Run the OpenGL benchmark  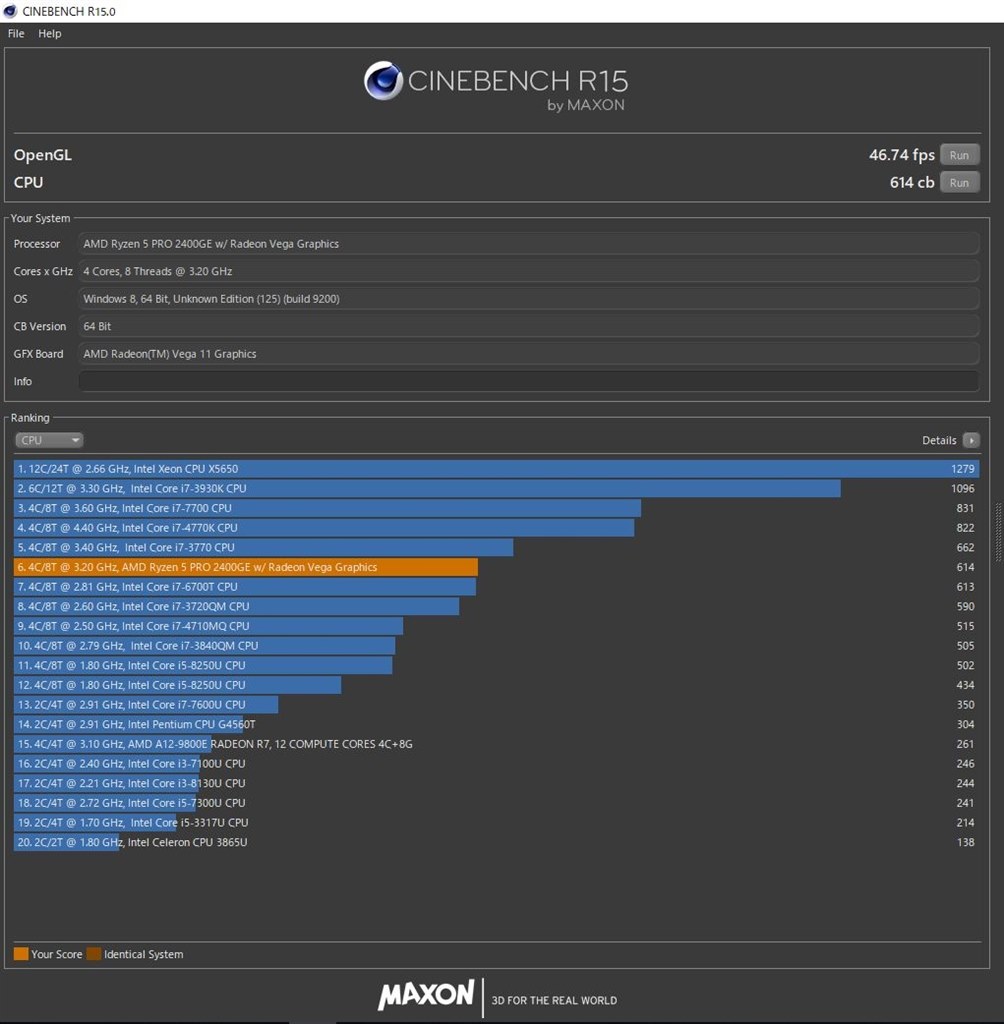click(x=959, y=155)
